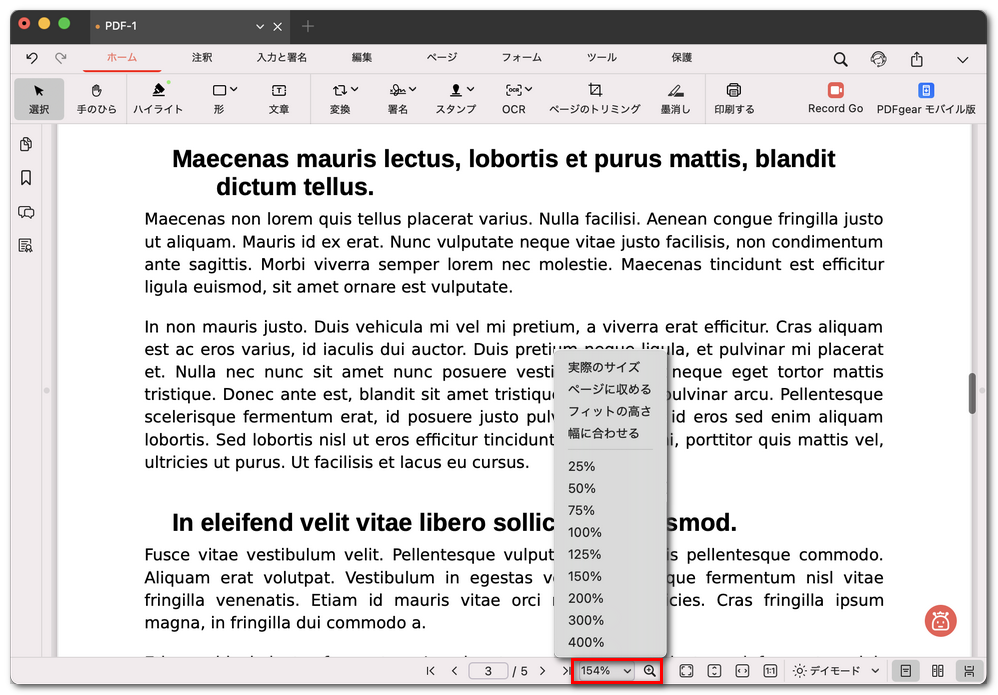Image resolution: width=998 pixels, height=695 pixels.
Task: Switch to two-page view layout
Action: pos(938,671)
